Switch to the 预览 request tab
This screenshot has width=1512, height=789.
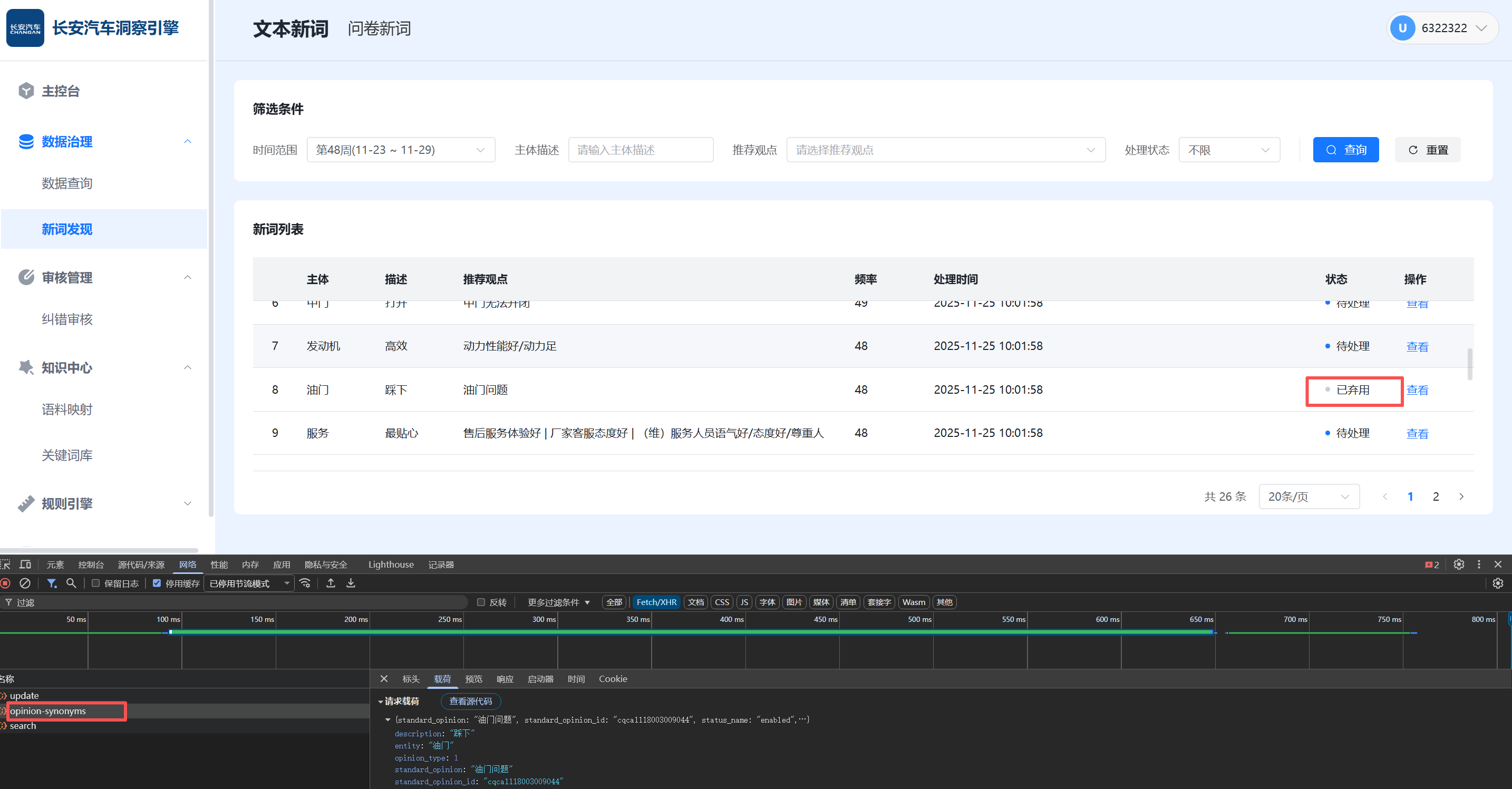tap(473, 679)
